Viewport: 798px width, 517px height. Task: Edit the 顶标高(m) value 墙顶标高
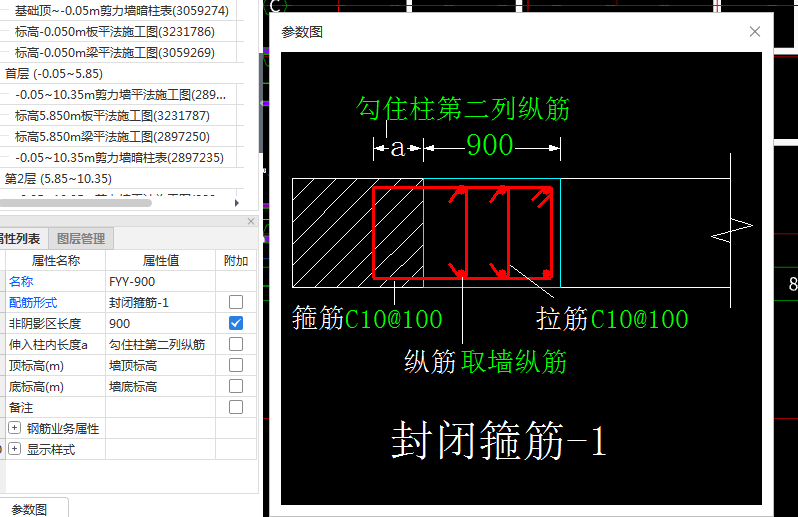[x=160, y=365]
